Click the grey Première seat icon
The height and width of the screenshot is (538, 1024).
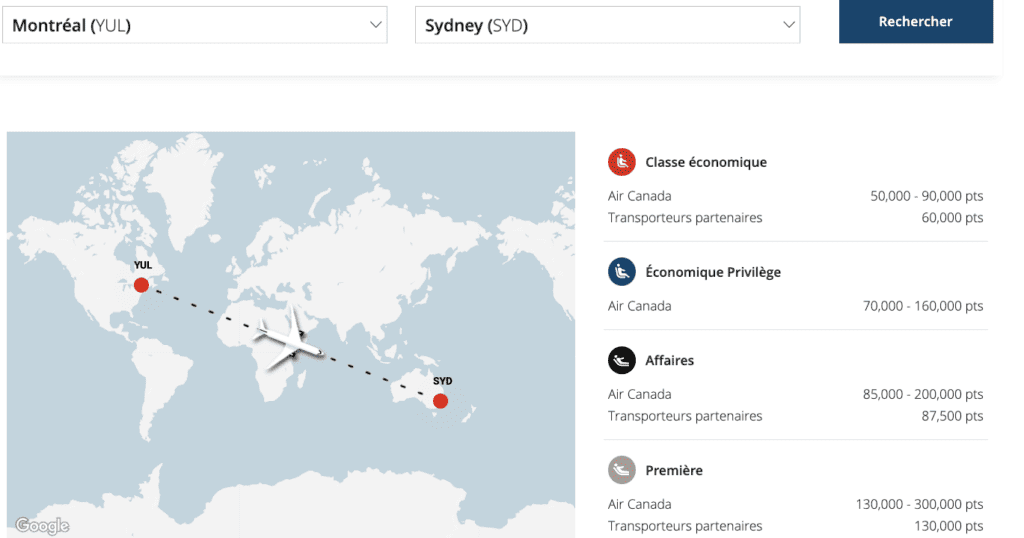622,470
